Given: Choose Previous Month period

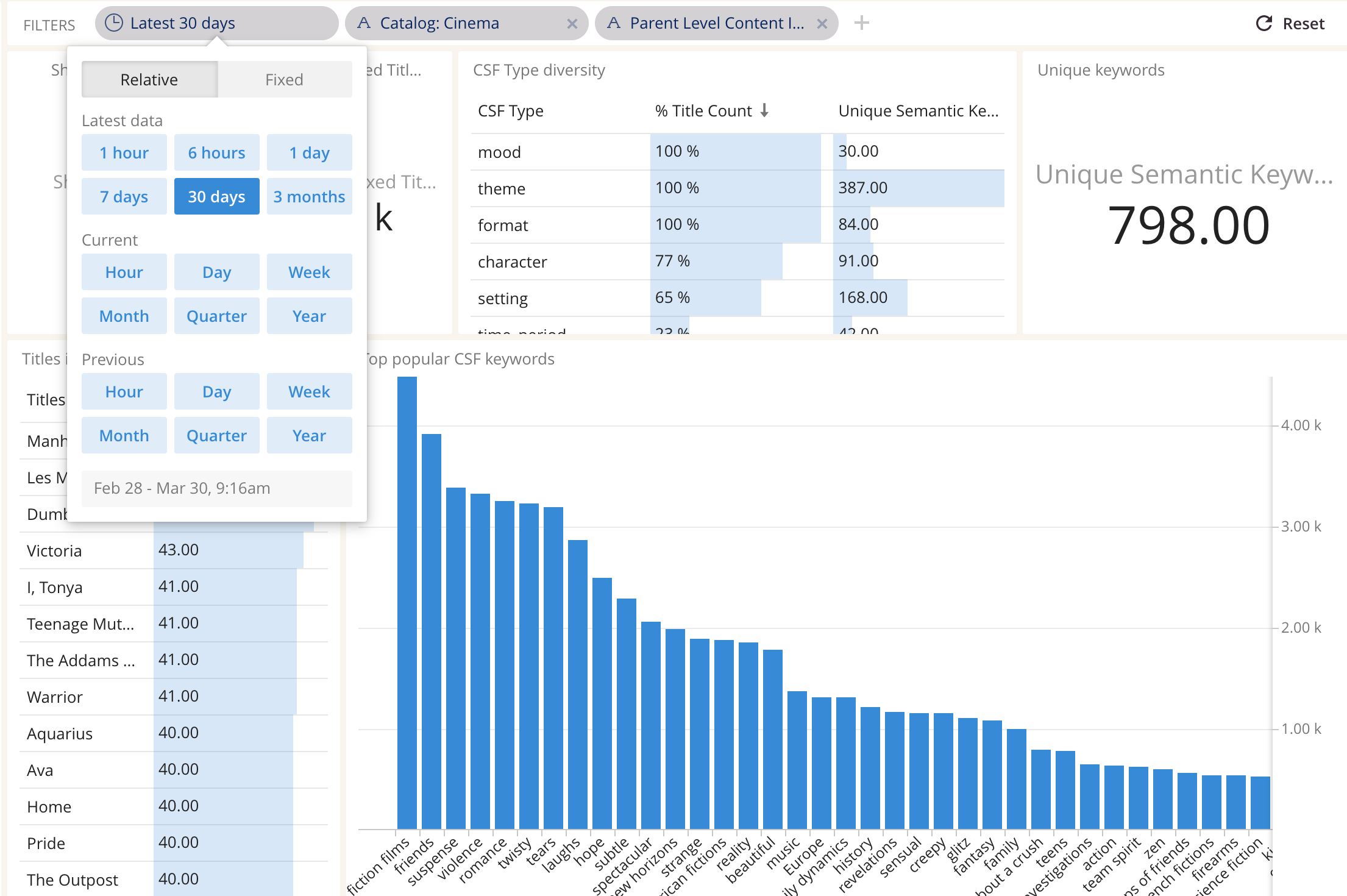Looking at the screenshot, I should [x=124, y=435].
